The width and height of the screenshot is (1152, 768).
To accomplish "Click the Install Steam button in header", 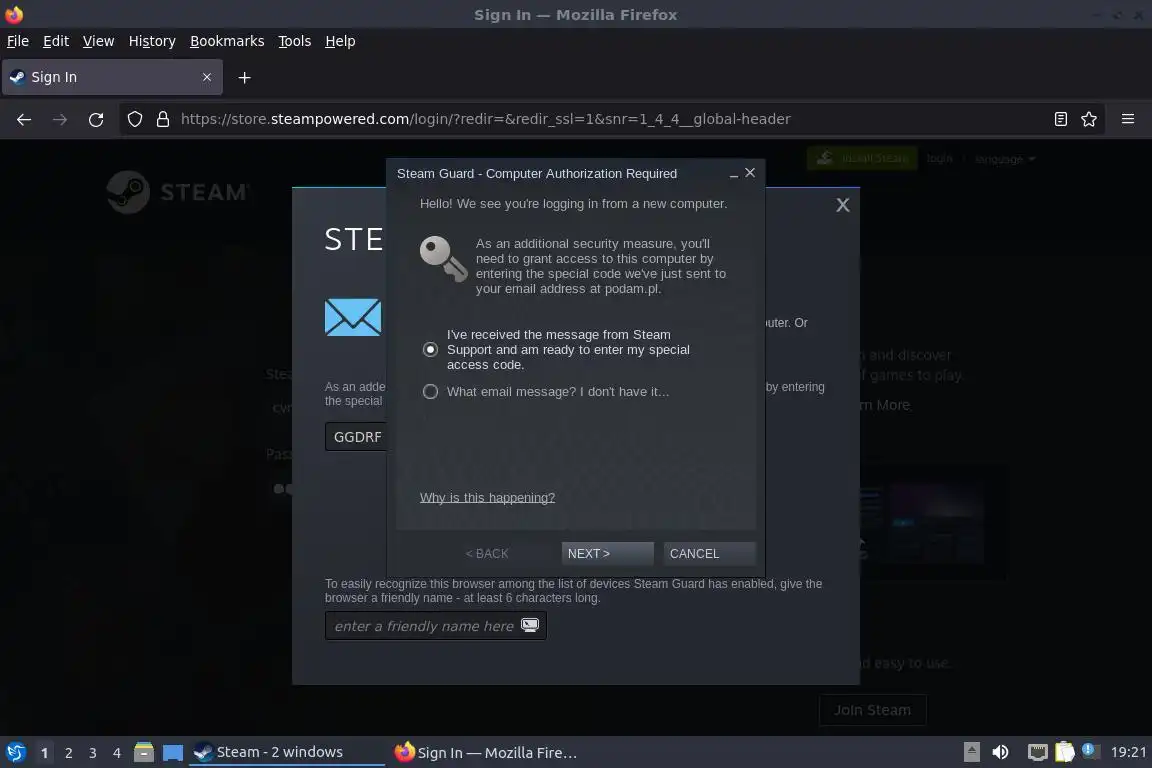I will [x=863, y=158].
